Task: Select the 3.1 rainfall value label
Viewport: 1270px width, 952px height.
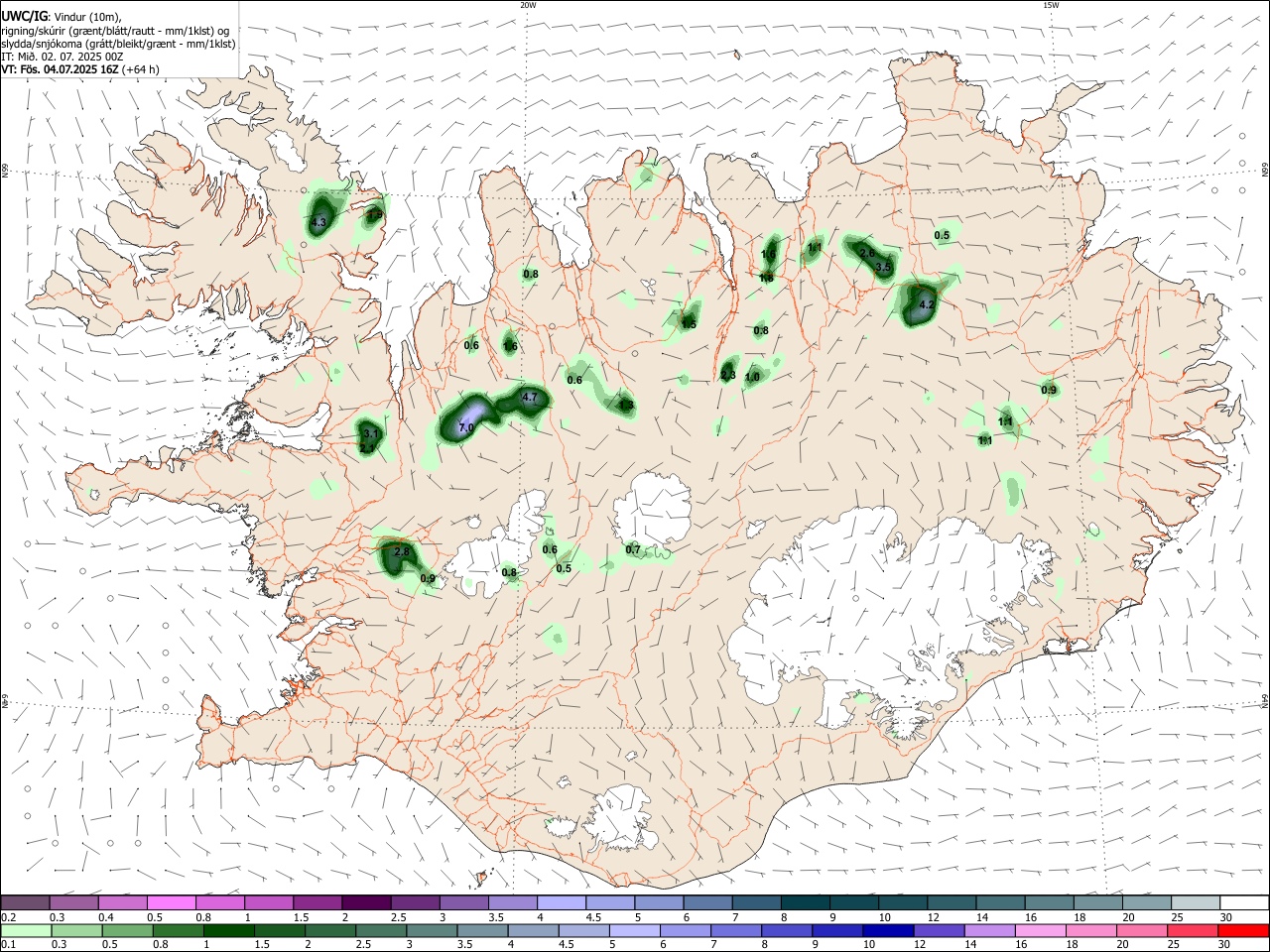Action: [x=370, y=434]
